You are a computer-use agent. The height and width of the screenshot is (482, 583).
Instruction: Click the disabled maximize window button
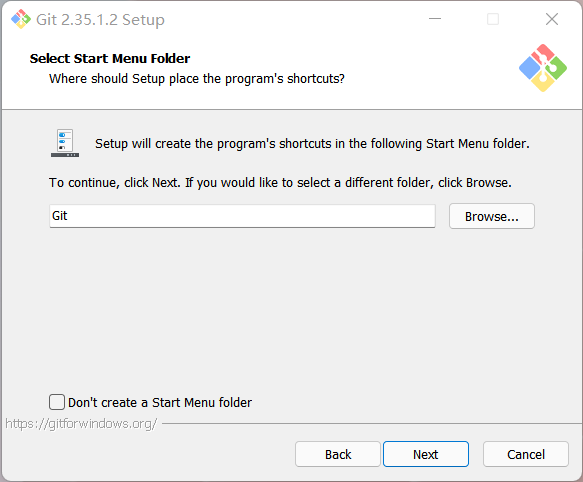(493, 19)
